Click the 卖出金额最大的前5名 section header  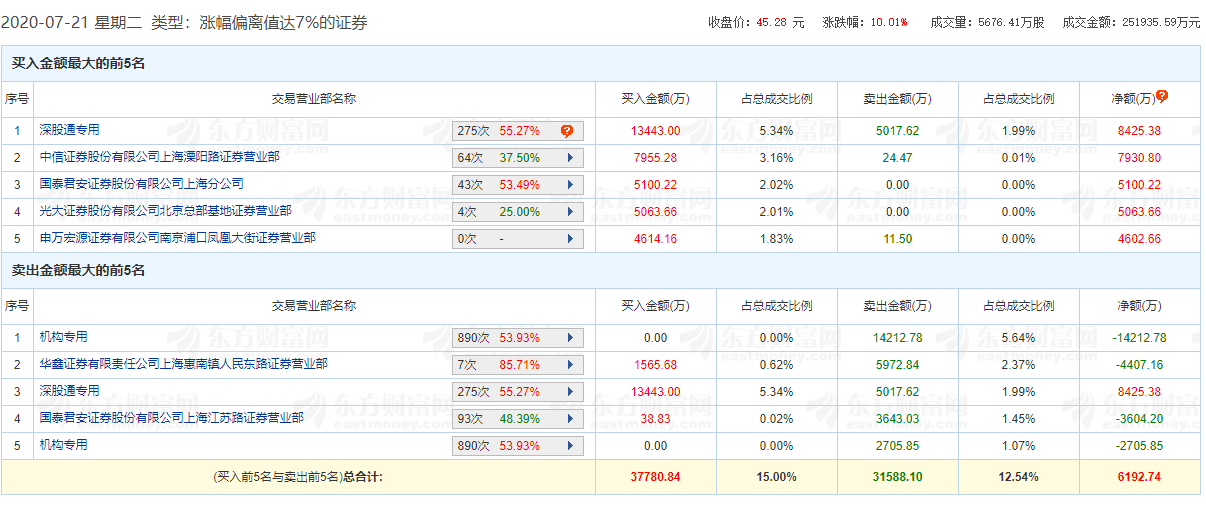pyautogui.click(x=78, y=270)
